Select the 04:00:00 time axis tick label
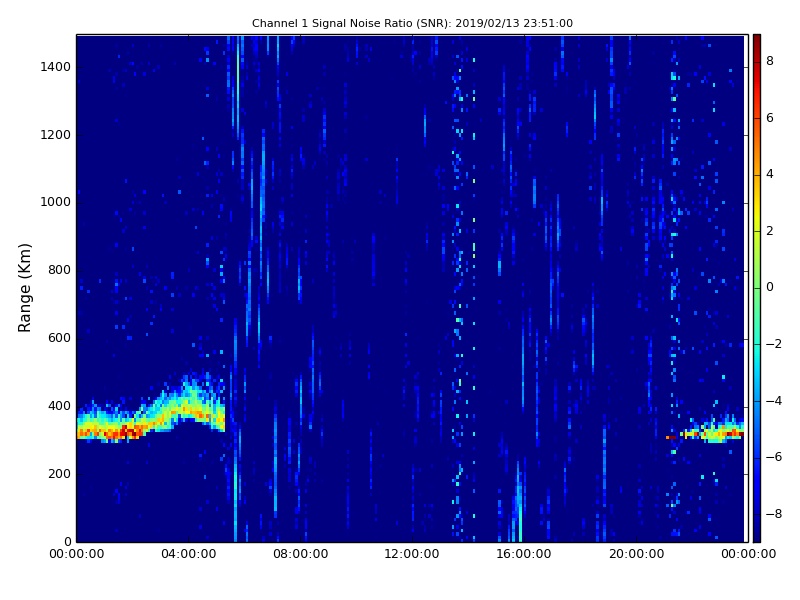 [x=189, y=554]
